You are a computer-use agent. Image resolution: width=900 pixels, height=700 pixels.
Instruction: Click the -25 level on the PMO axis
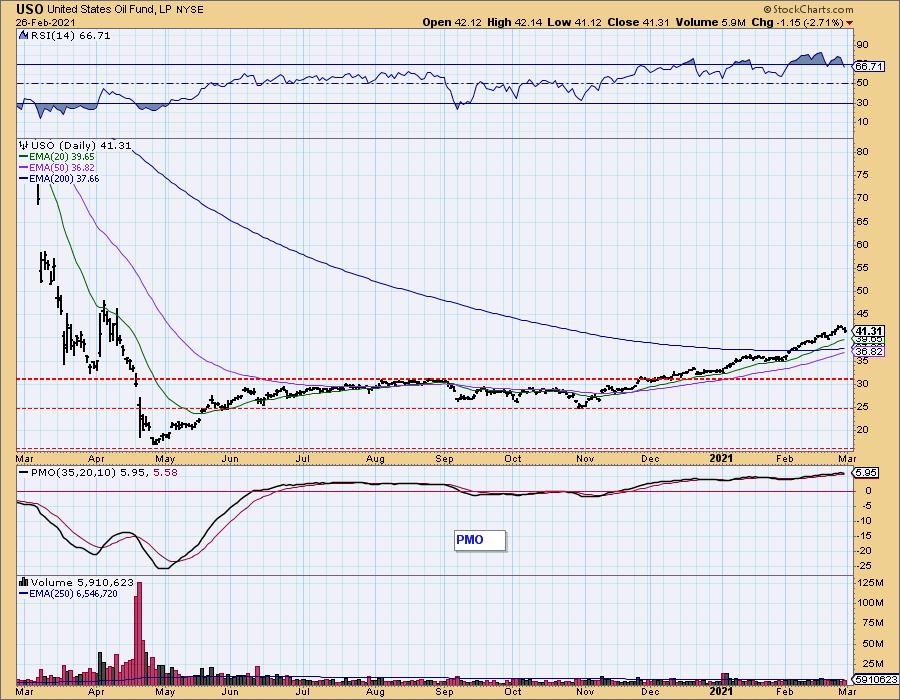864,566
